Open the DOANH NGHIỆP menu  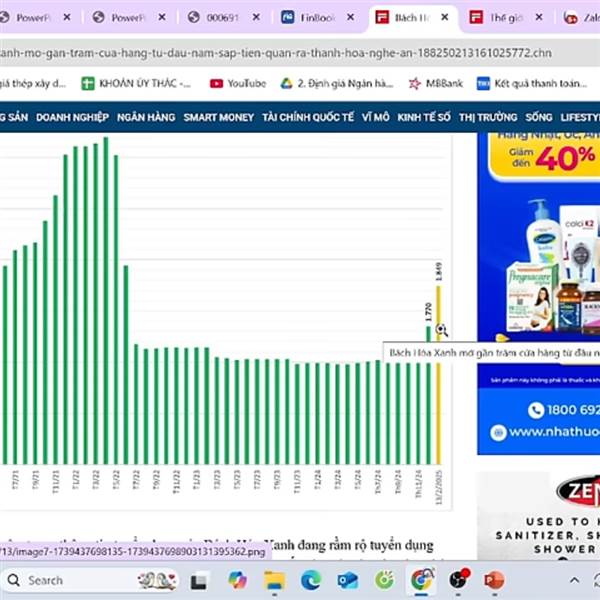coord(72,117)
